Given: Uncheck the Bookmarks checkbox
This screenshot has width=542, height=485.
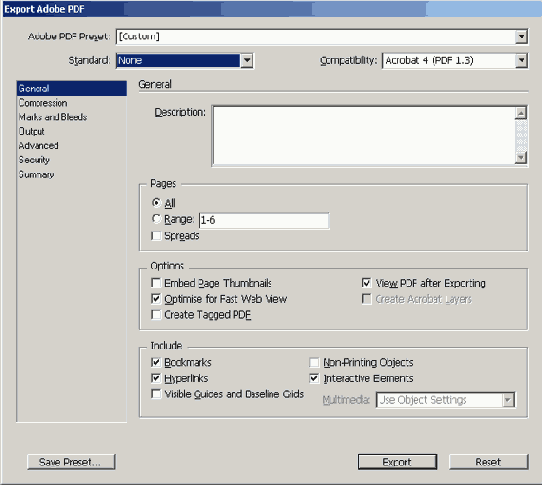Looking at the screenshot, I should point(156,362).
